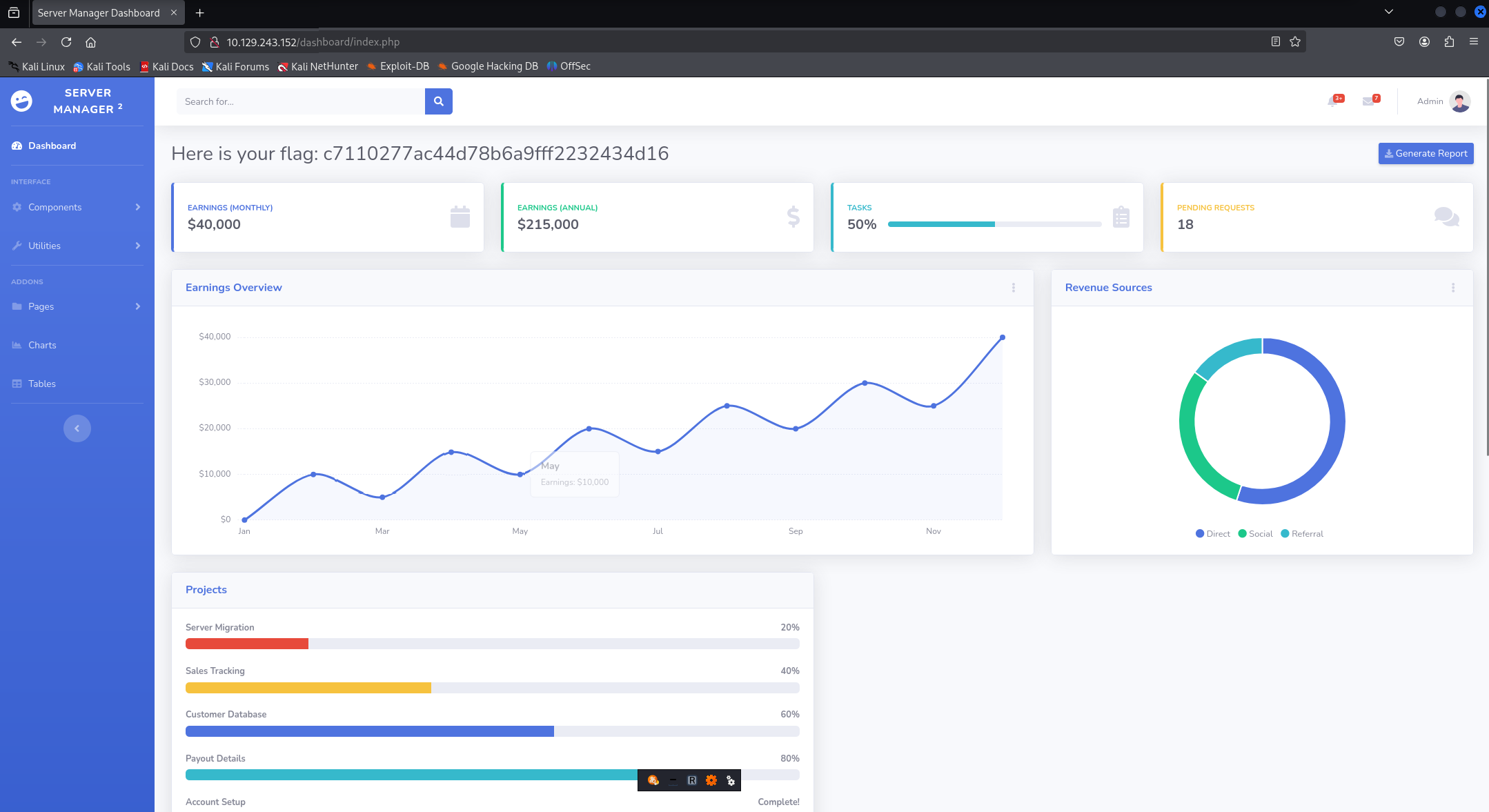Open Kali Tools bookmark link
The width and height of the screenshot is (1489, 812).
click(102, 66)
